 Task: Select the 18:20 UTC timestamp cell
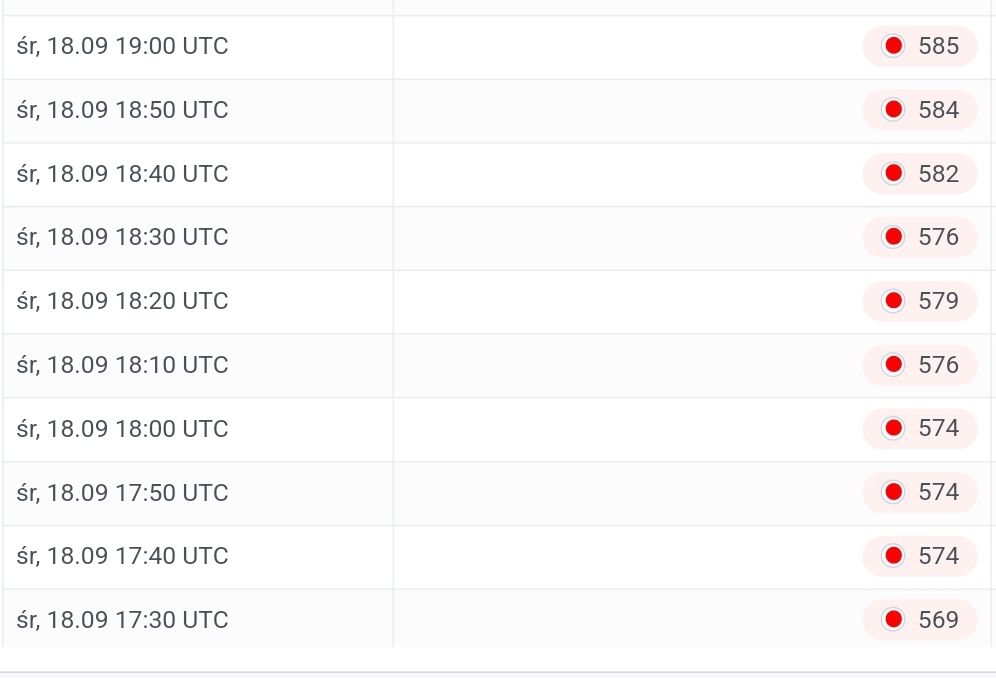coord(123,301)
